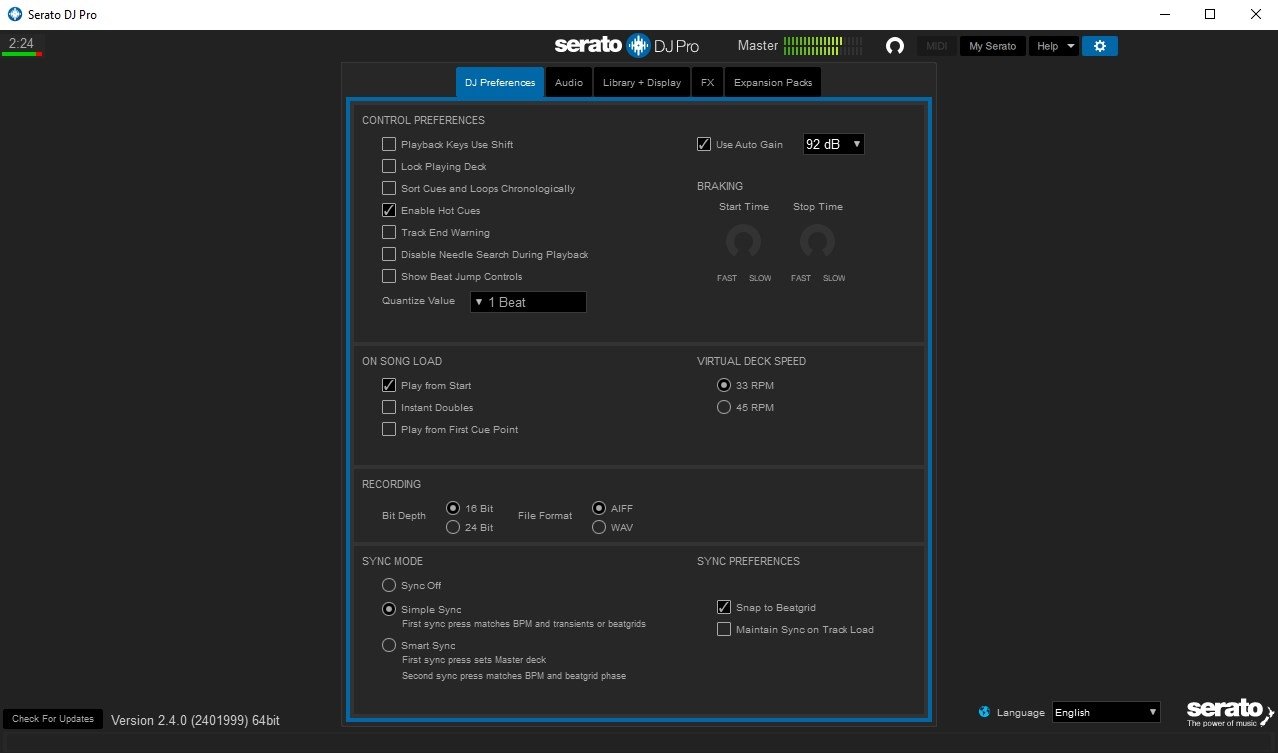1278x753 pixels.
Task: Open the 92 dB auto gain dropdown
Action: point(834,144)
